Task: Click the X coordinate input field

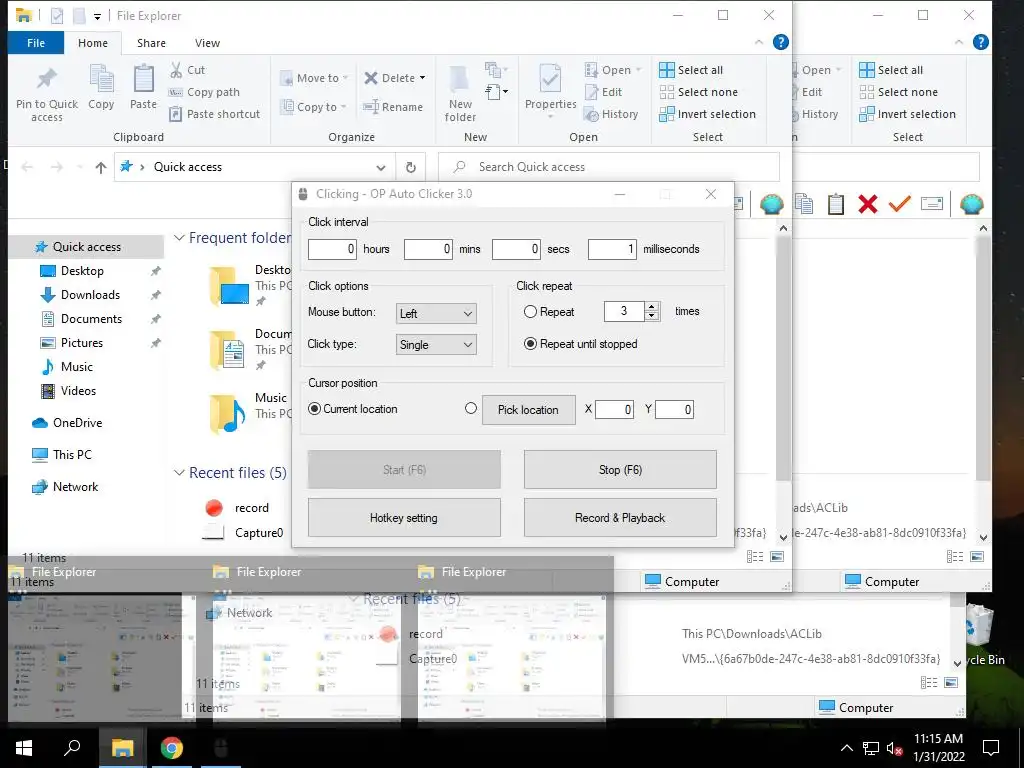Action: (614, 409)
